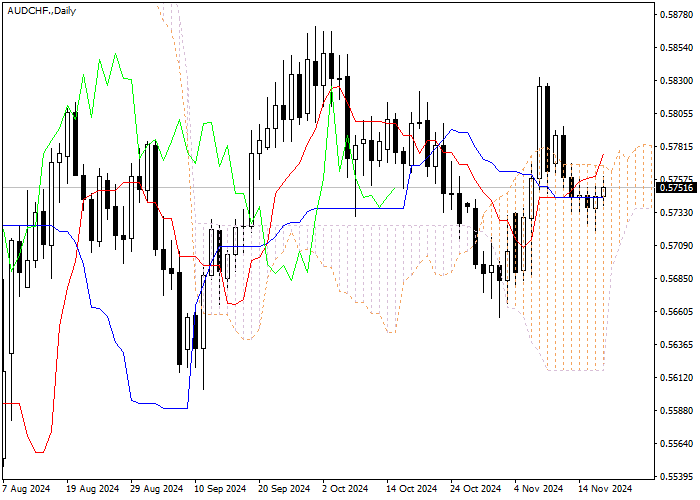Click the 20 Sep 2024 date label
Screen dimensions: 700x500
tap(286, 489)
